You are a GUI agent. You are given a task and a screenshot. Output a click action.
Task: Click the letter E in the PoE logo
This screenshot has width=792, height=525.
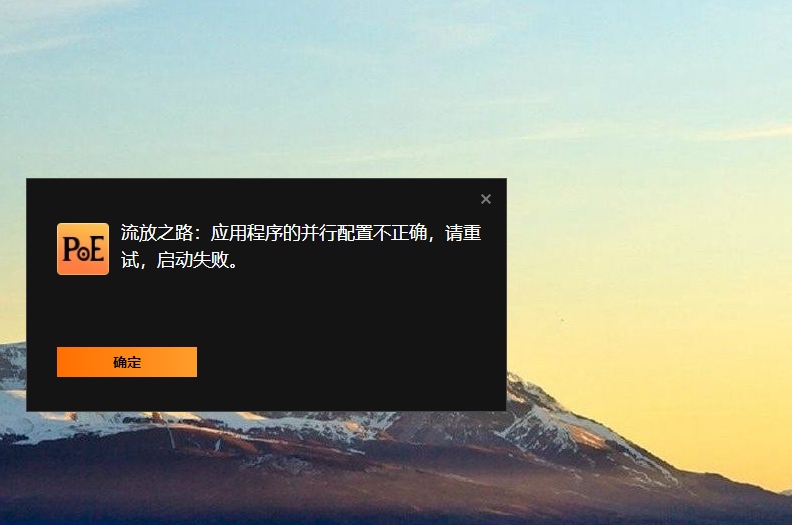[x=97, y=250]
